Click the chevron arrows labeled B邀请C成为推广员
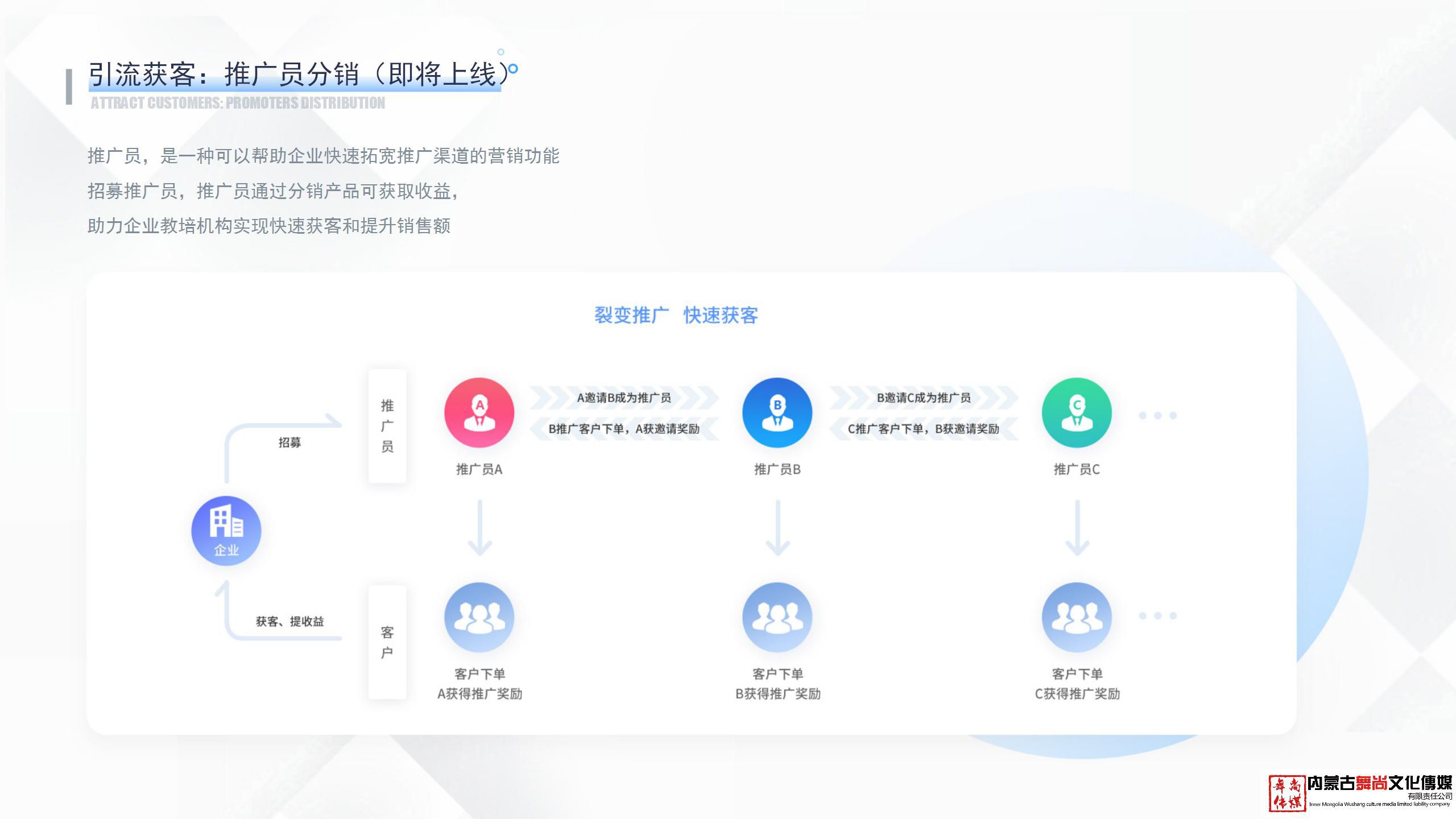The height and width of the screenshot is (819, 1456). (924, 399)
